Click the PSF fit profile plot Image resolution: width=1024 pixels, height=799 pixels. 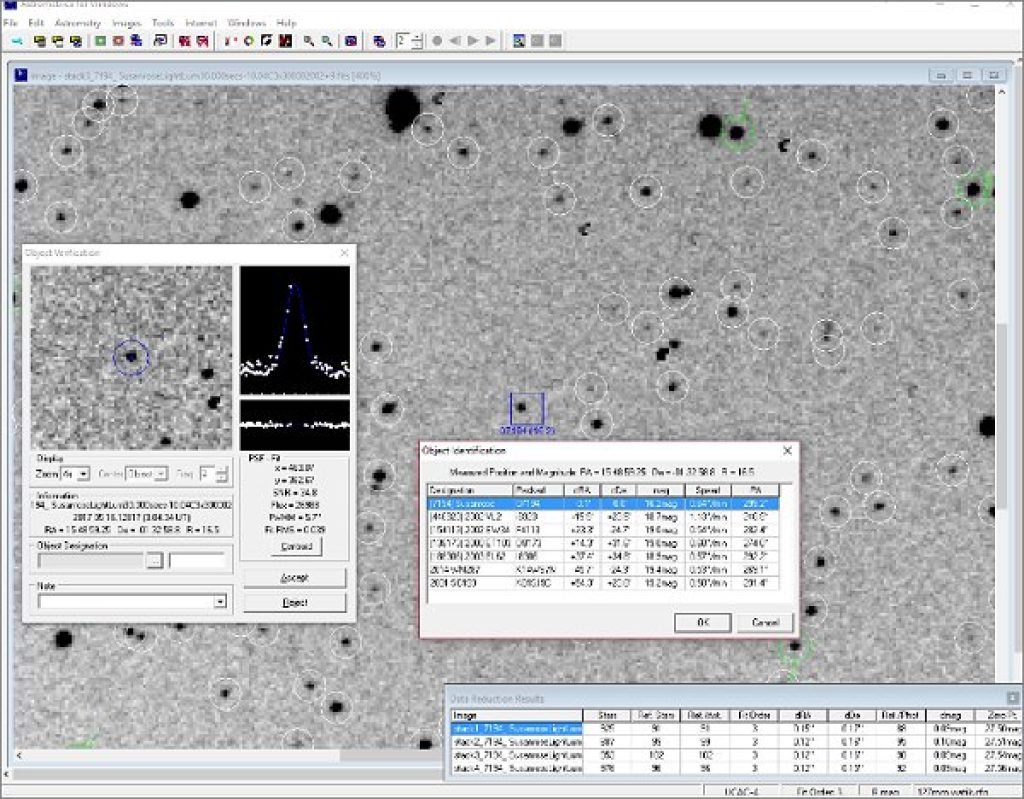pyautogui.click(x=295, y=330)
